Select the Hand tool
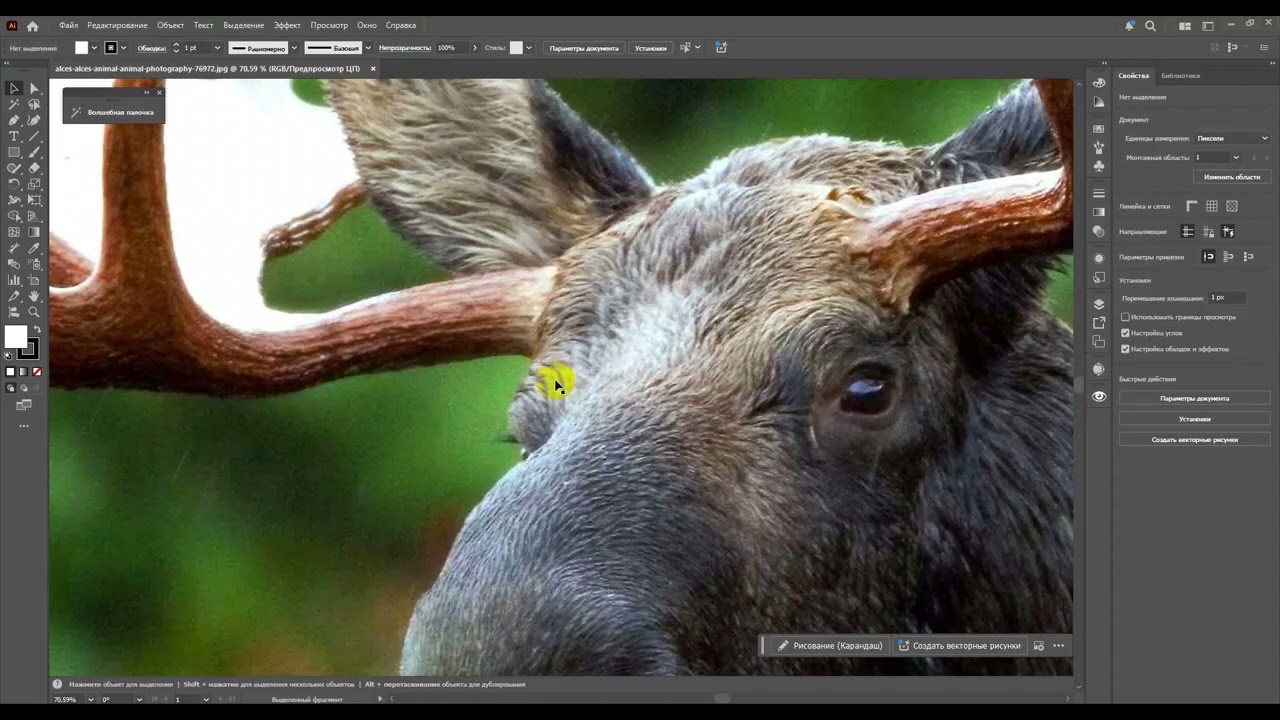Viewport: 1280px width, 720px height. [x=34, y=296]
